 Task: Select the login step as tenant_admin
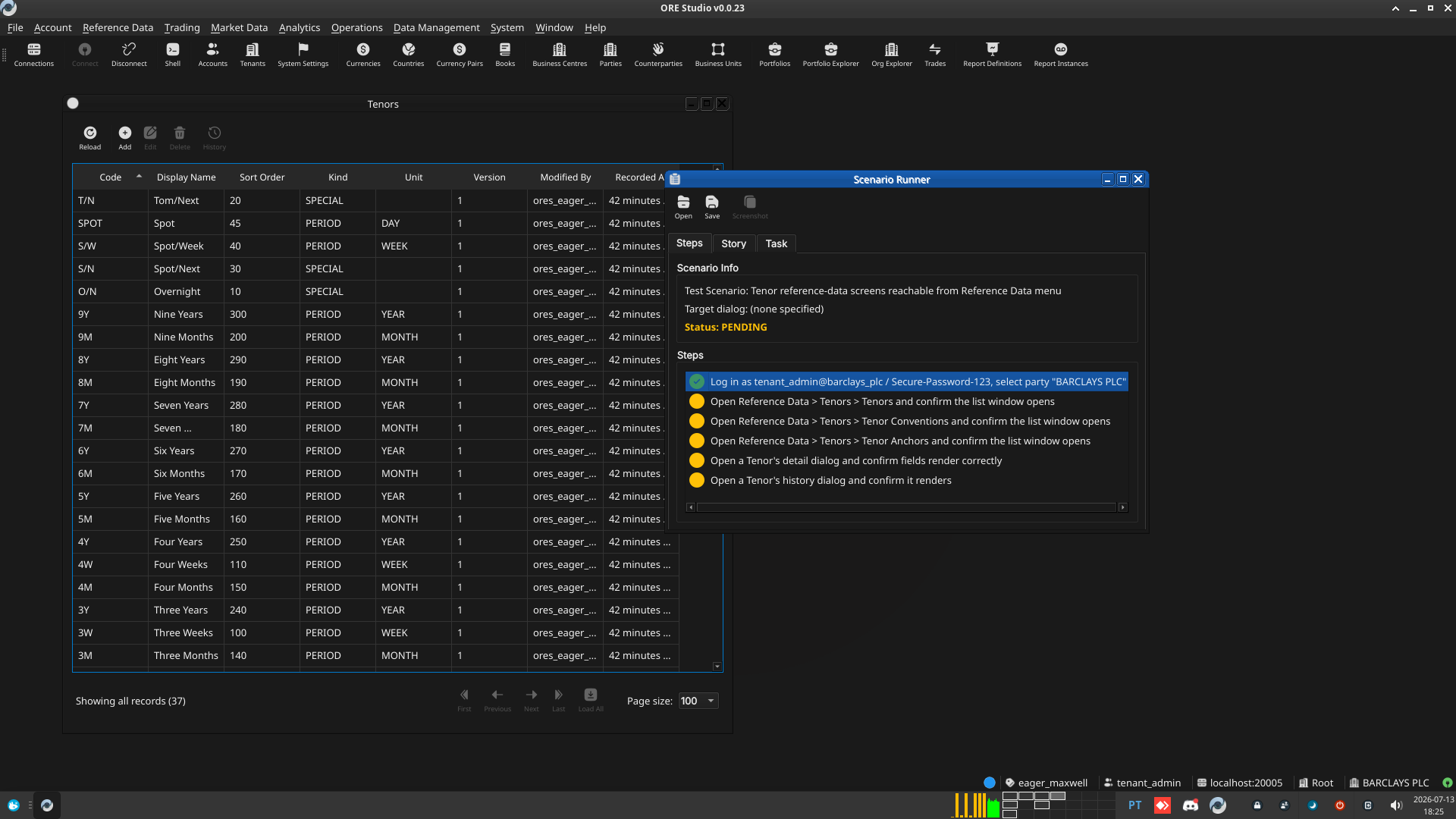pos(906,381)
